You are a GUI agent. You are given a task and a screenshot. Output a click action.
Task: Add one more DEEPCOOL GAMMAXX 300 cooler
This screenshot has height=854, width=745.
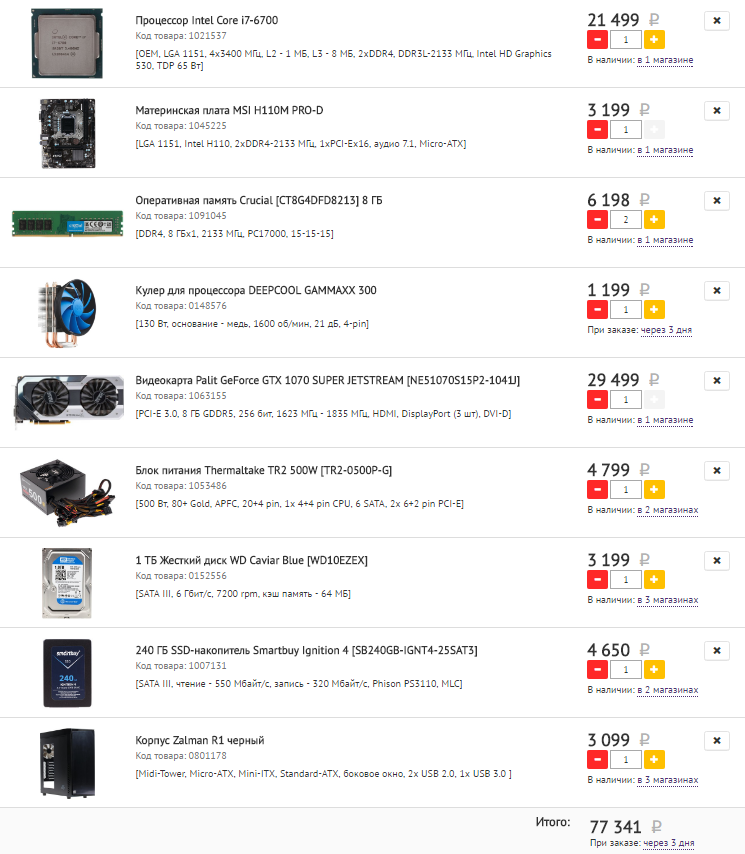pos(654,309)
